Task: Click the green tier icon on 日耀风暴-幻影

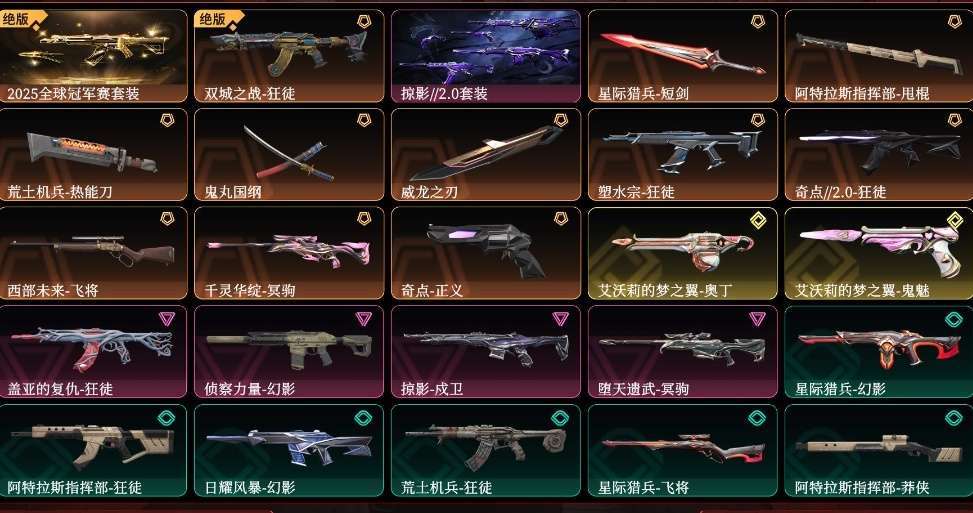Action: point(364,418)
